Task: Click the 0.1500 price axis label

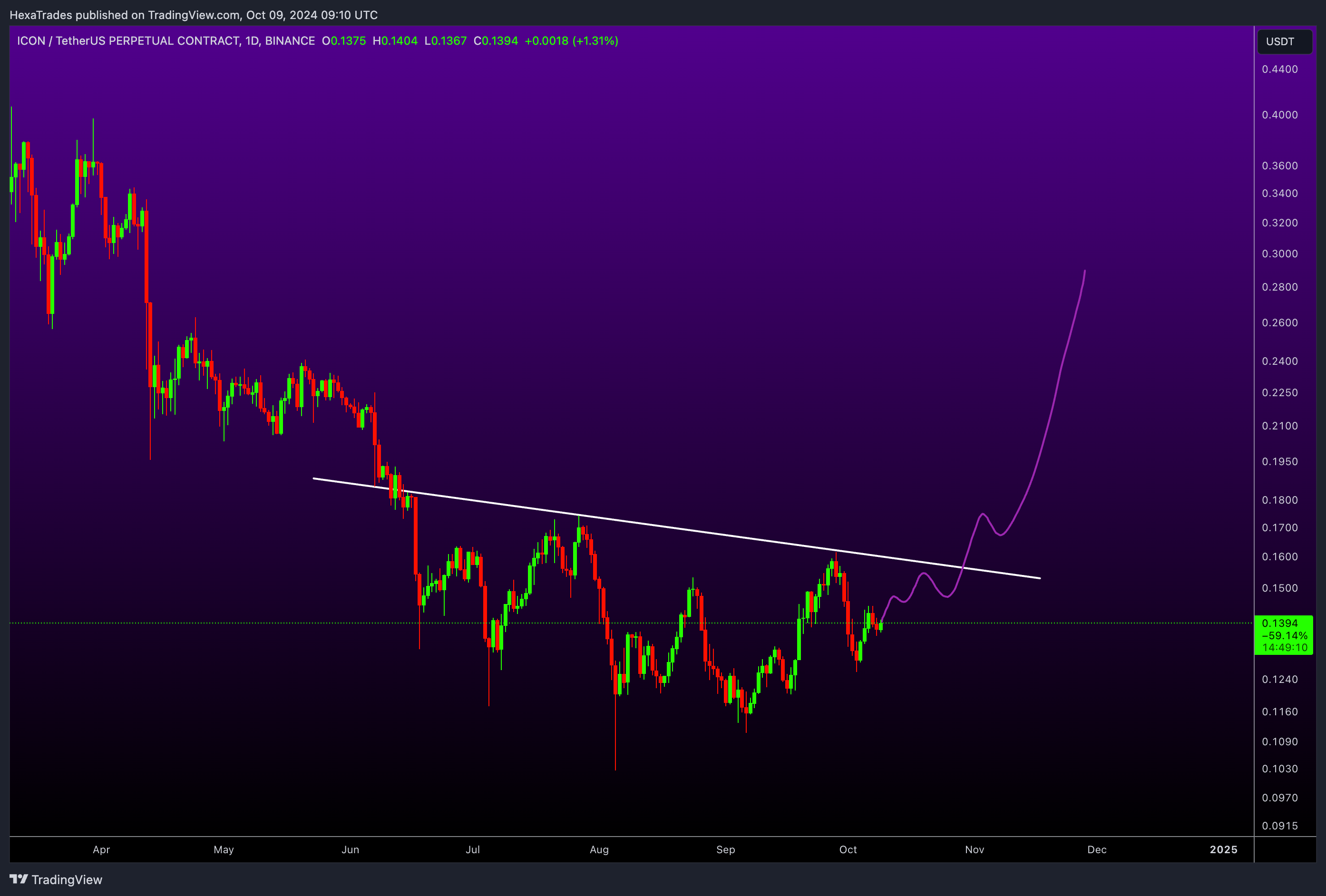Action: click(1280, 588)
